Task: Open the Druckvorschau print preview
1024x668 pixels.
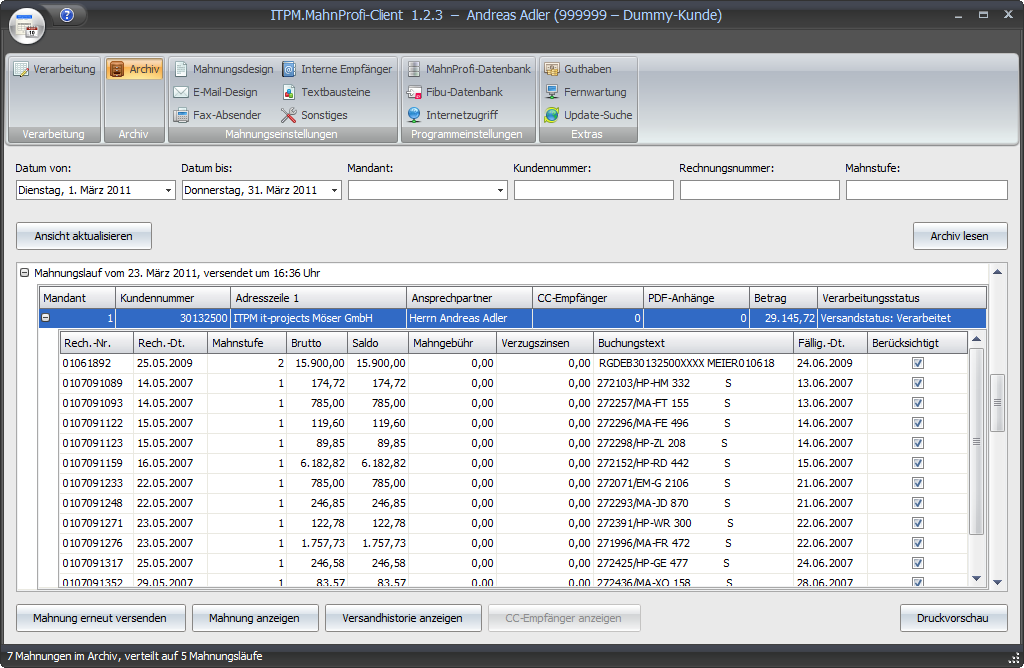Action: tap(953, 618)
